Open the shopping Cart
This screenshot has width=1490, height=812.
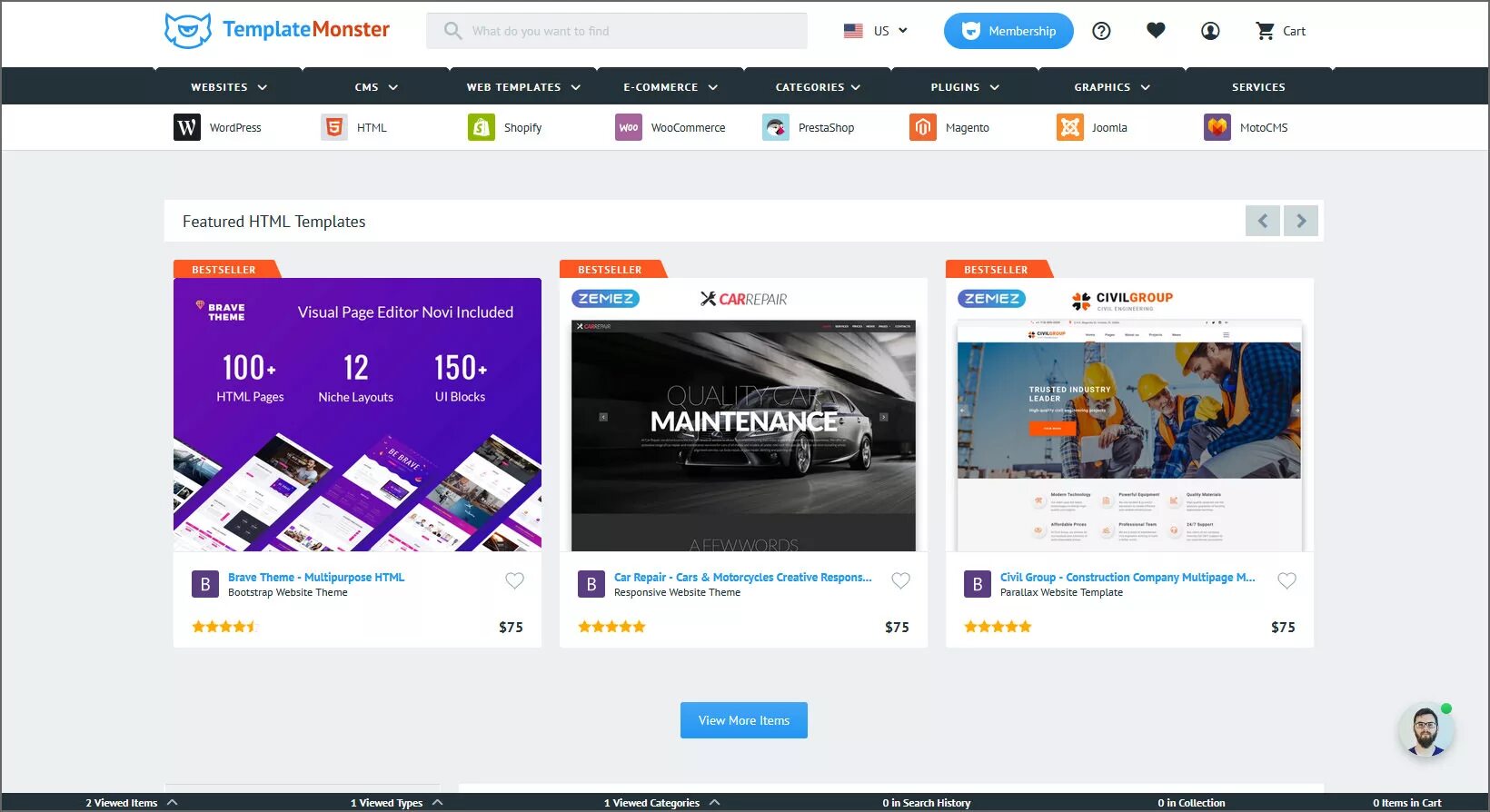click(x=1280, y=31)
